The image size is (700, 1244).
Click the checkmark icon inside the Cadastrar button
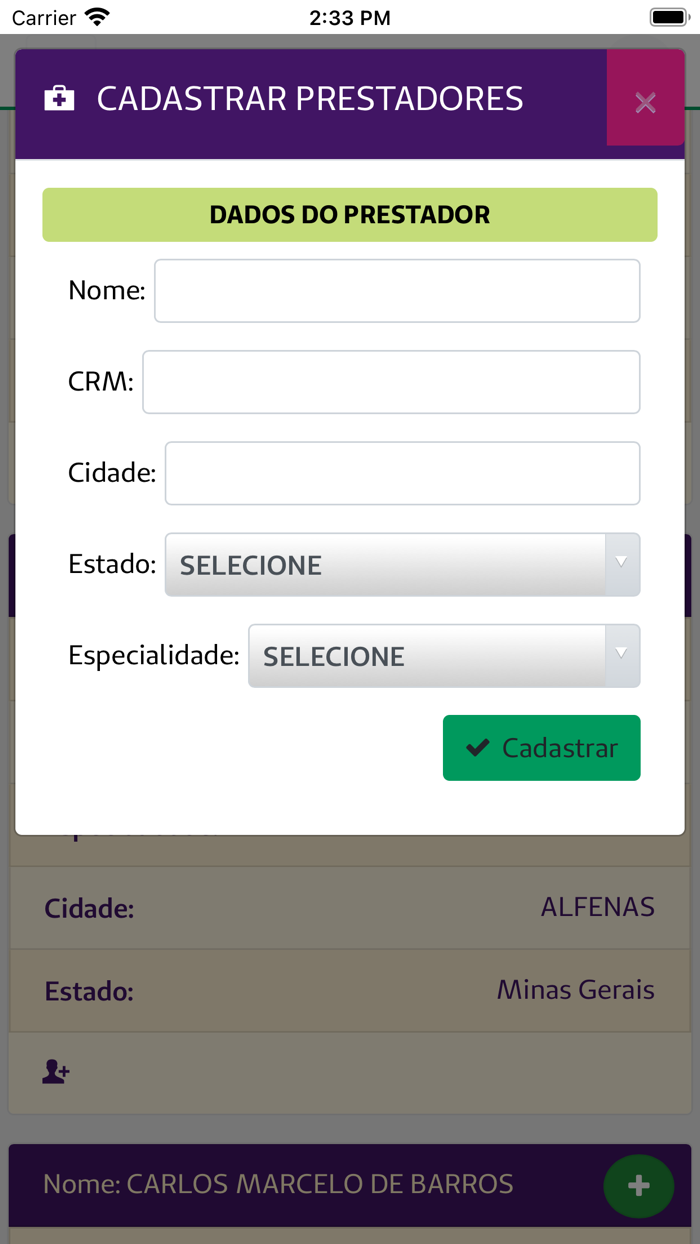click(x=479, y=747)
